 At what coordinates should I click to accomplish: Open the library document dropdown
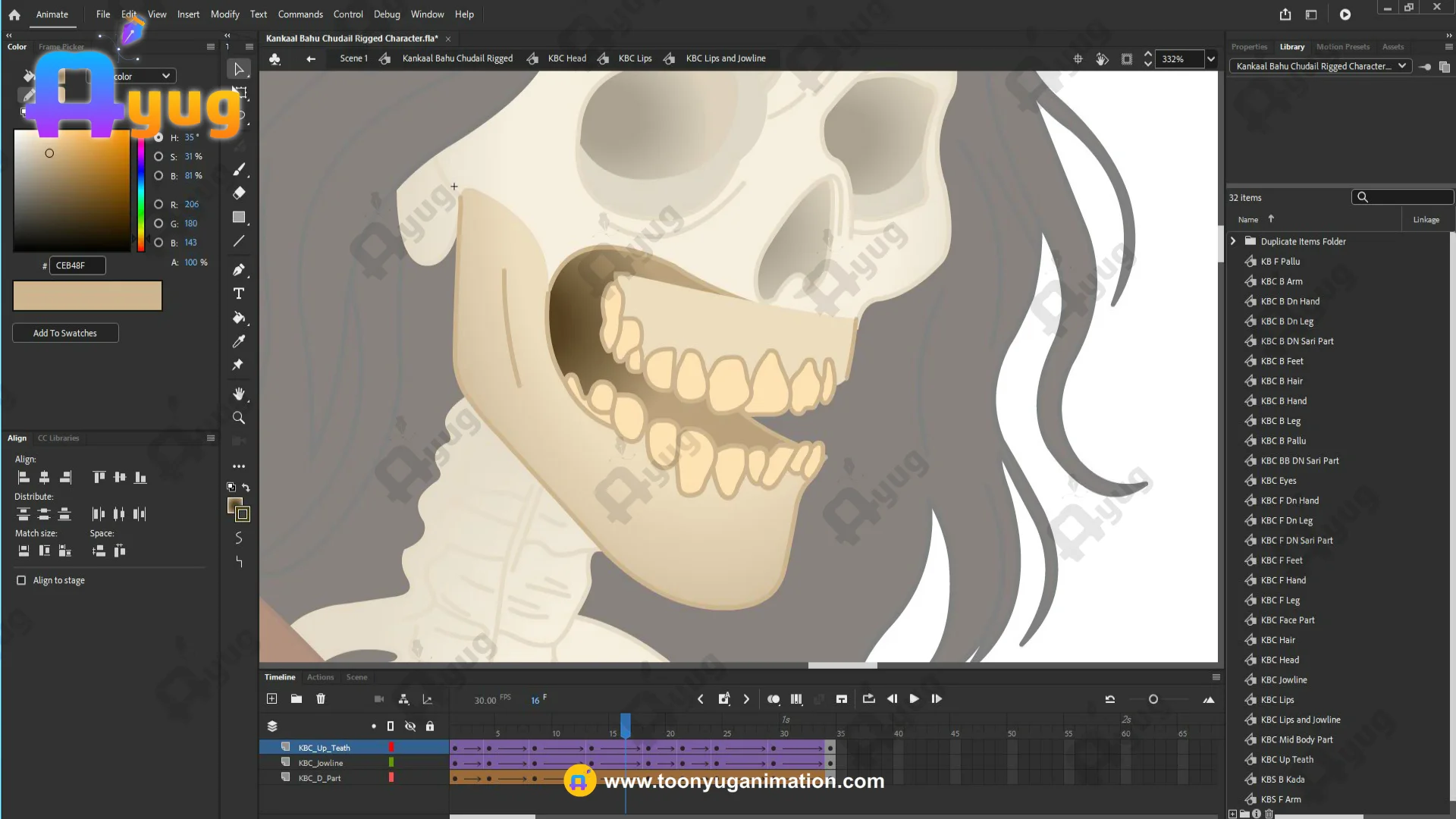pos(1402,66)
